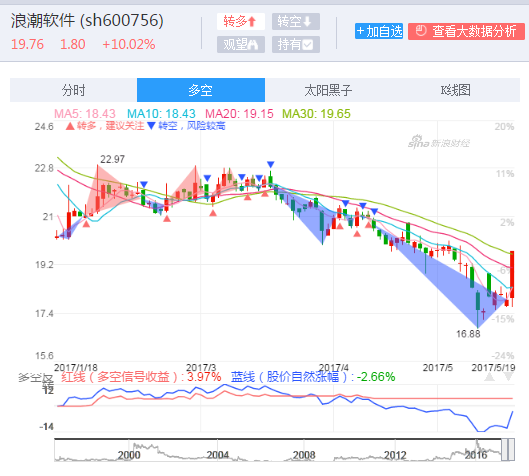Click the 红线（多空信号收益）3.97% legend
This screenshot has height=476, width=529.
[141, 376]
